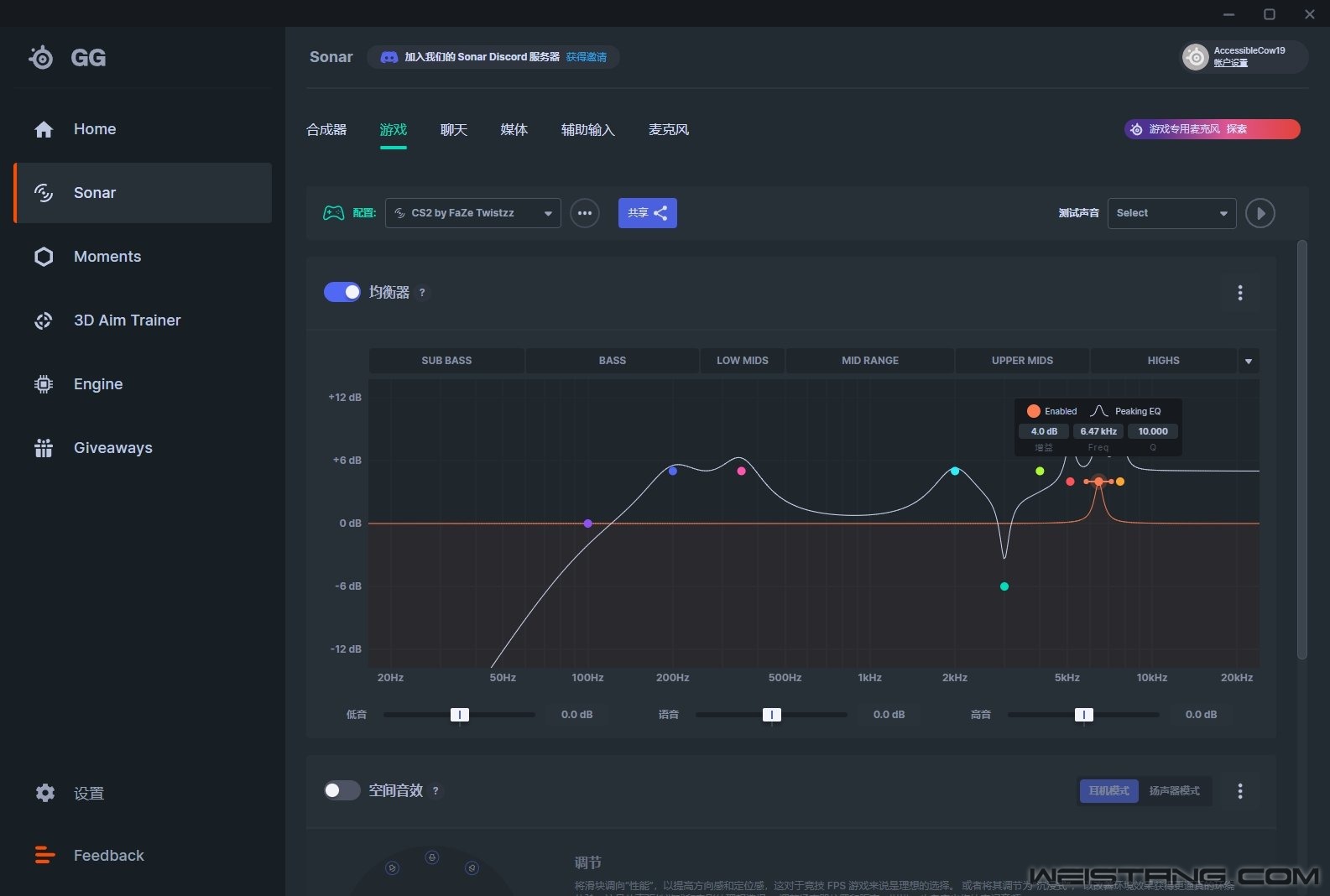The image size is (1330, 896).
Task: Open spatial audio three-dot menu
Action: point(1240,791)
